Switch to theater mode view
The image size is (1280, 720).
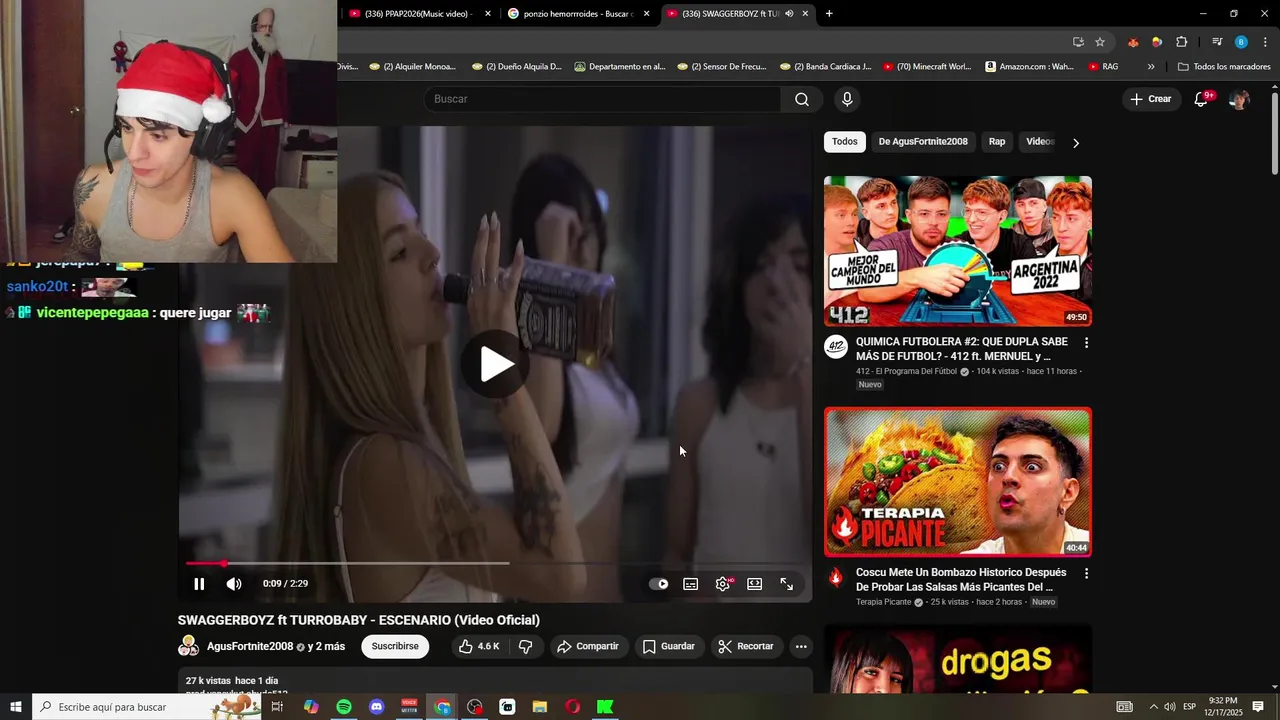tap(755, 584)
